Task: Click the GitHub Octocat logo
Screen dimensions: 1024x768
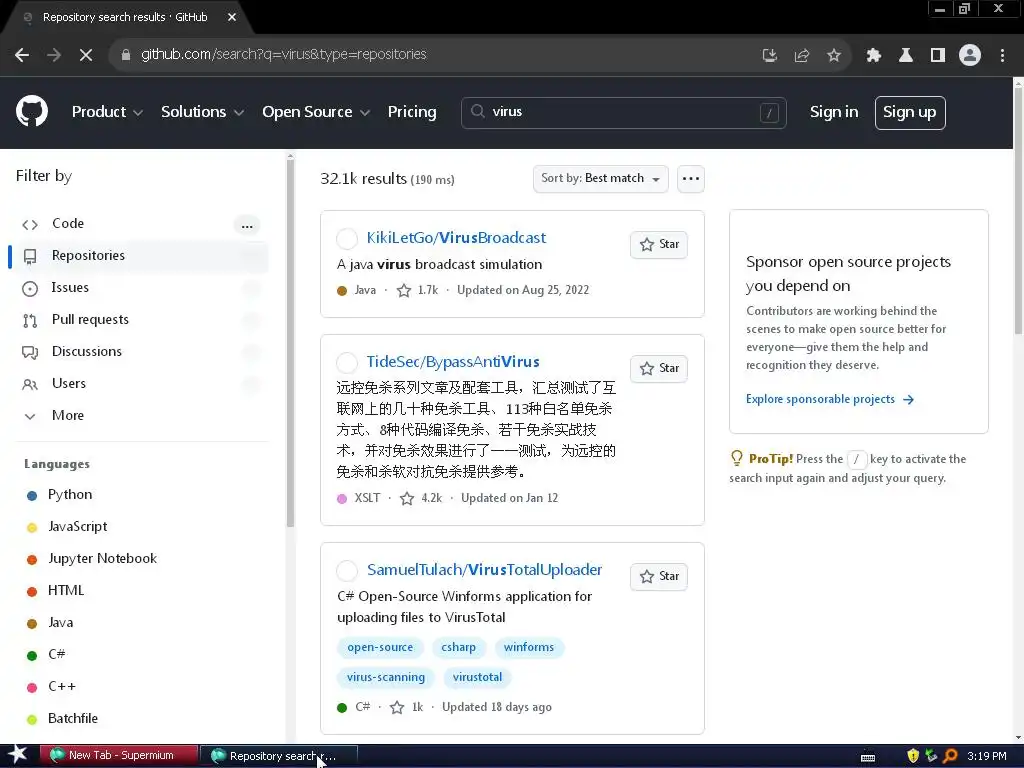Action: click(32, 111)
